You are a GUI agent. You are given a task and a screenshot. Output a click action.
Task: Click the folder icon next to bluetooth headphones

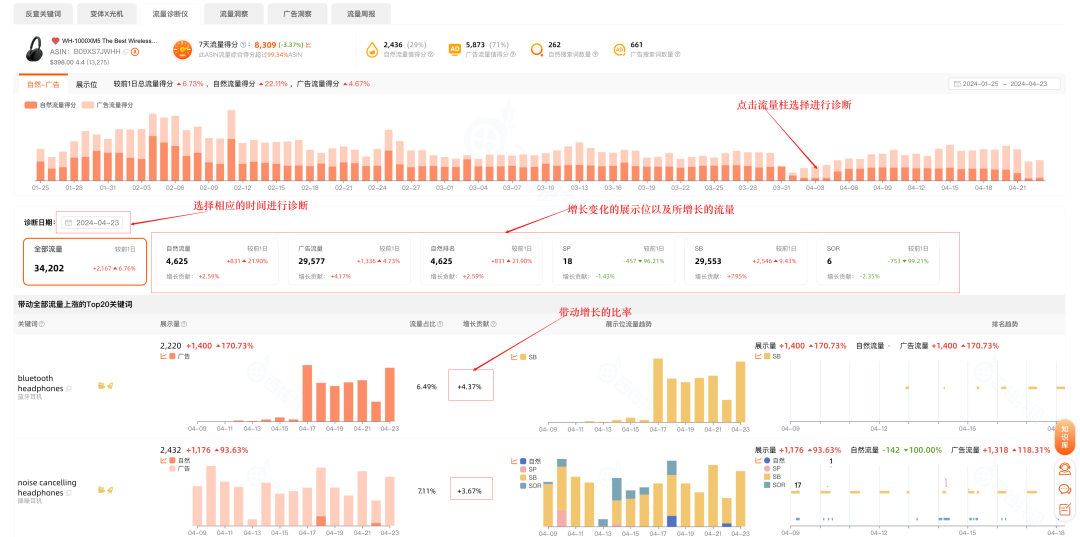point(100,384)
